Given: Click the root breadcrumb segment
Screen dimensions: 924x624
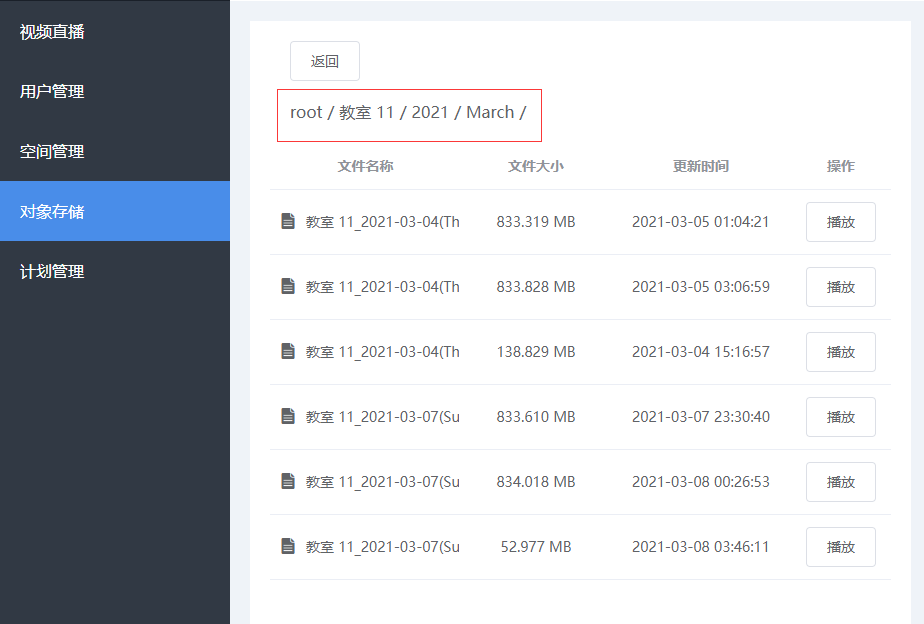Looking at the screenshot, I should point(306,113).
